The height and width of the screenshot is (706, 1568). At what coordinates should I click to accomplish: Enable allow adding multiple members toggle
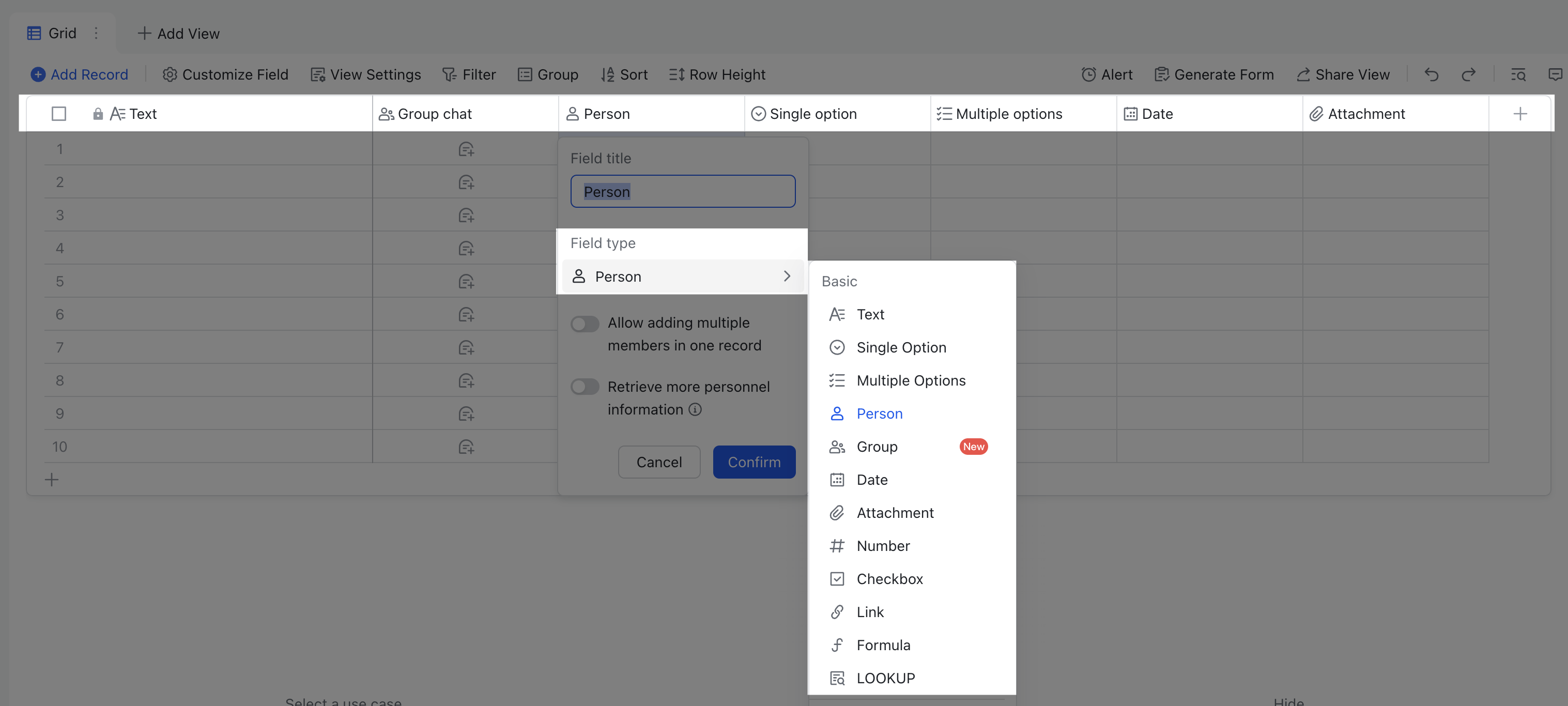coord(584,324)
